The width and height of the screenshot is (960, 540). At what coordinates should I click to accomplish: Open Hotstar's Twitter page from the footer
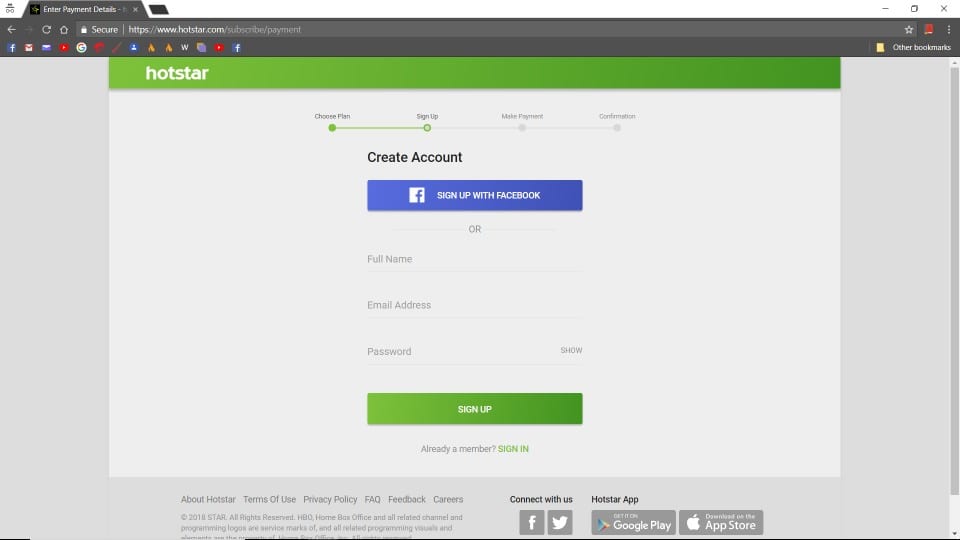[560, 522]
